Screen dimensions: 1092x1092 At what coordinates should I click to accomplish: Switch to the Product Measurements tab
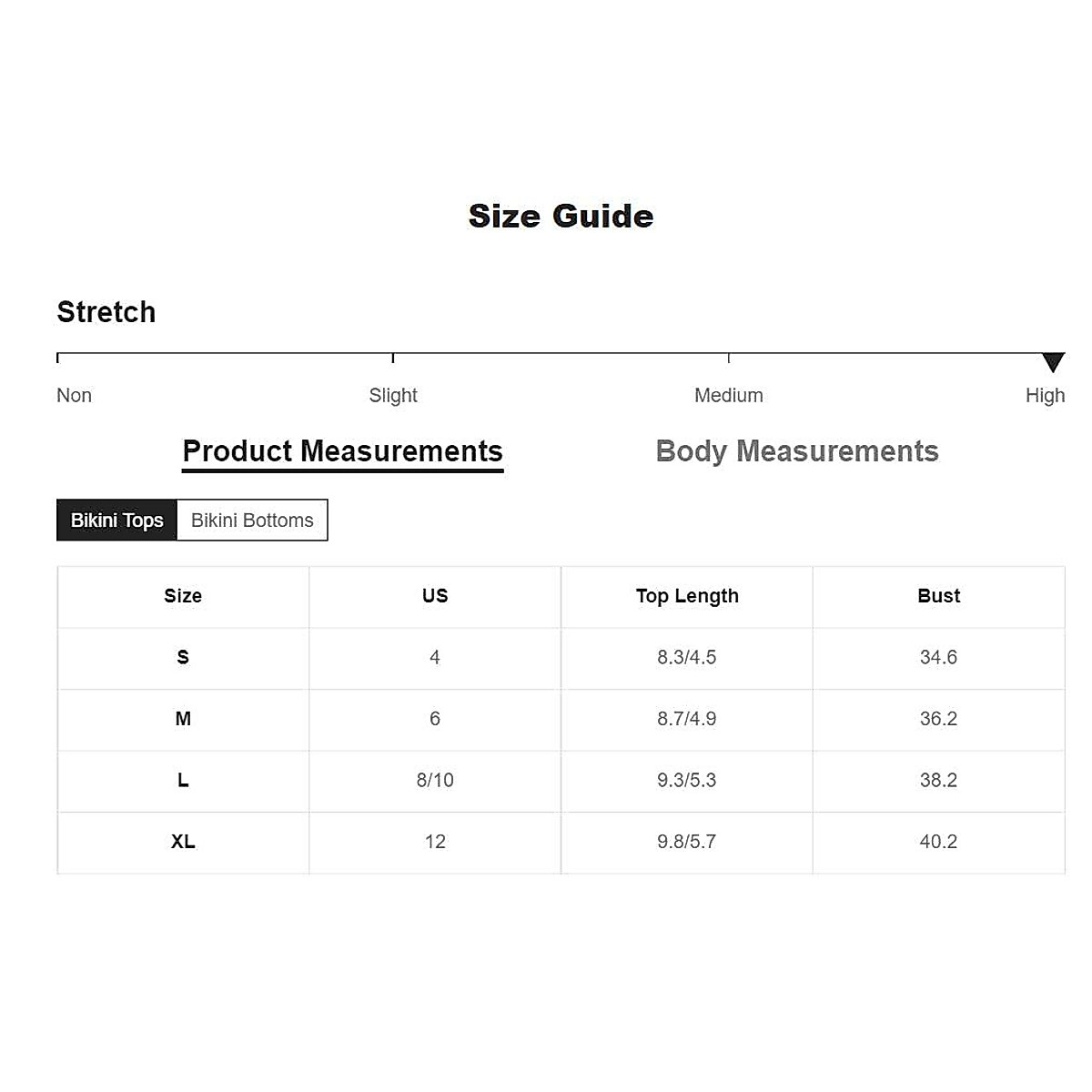pos(342,451)
